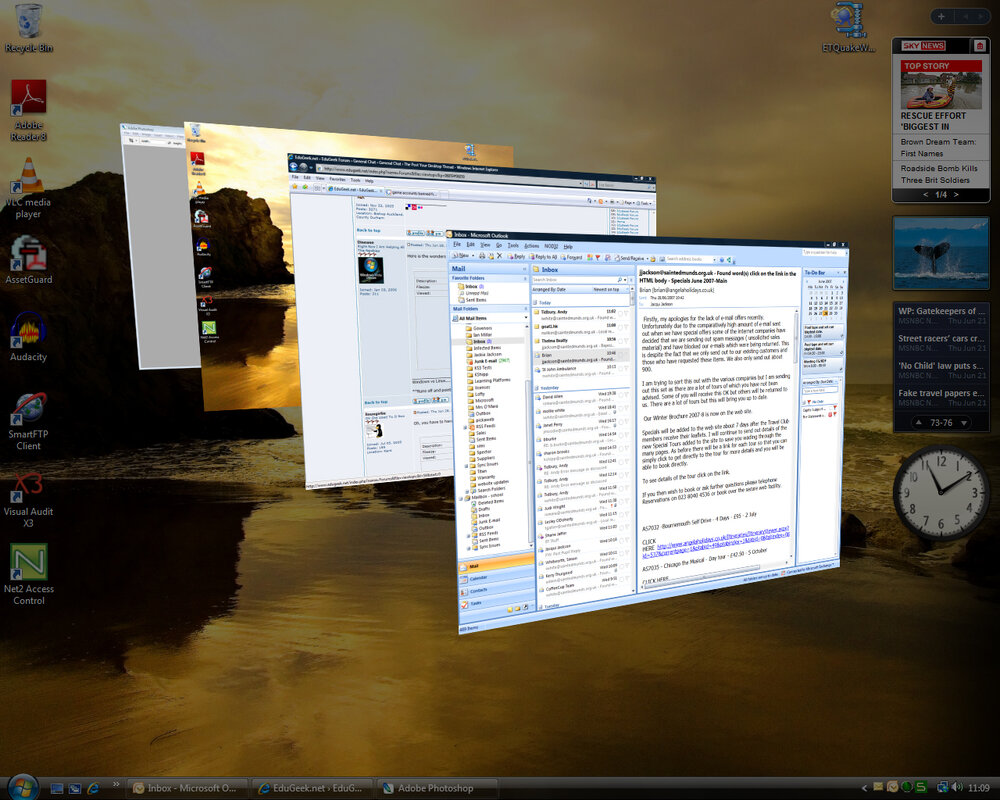The image size is (1000, 800).
Task: Click the Print icon in Outlook toolbar
Action: 482,255
